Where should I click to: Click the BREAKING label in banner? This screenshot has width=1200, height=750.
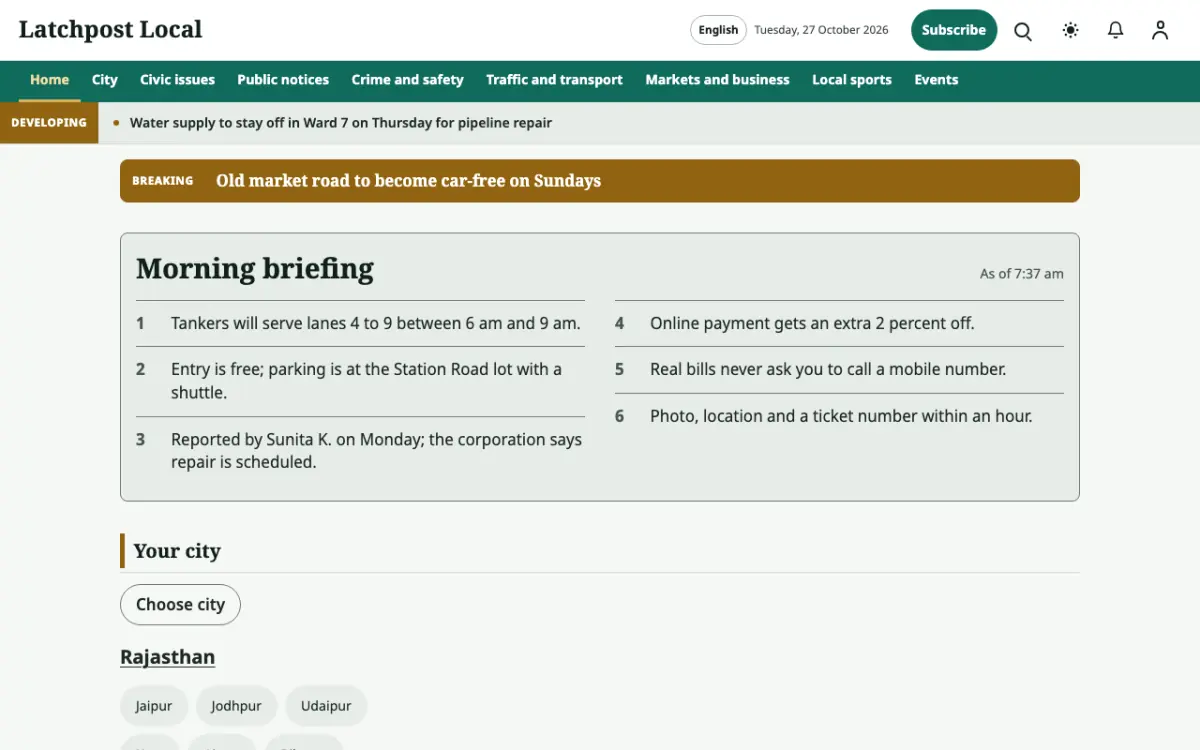(x=162, y=181)
